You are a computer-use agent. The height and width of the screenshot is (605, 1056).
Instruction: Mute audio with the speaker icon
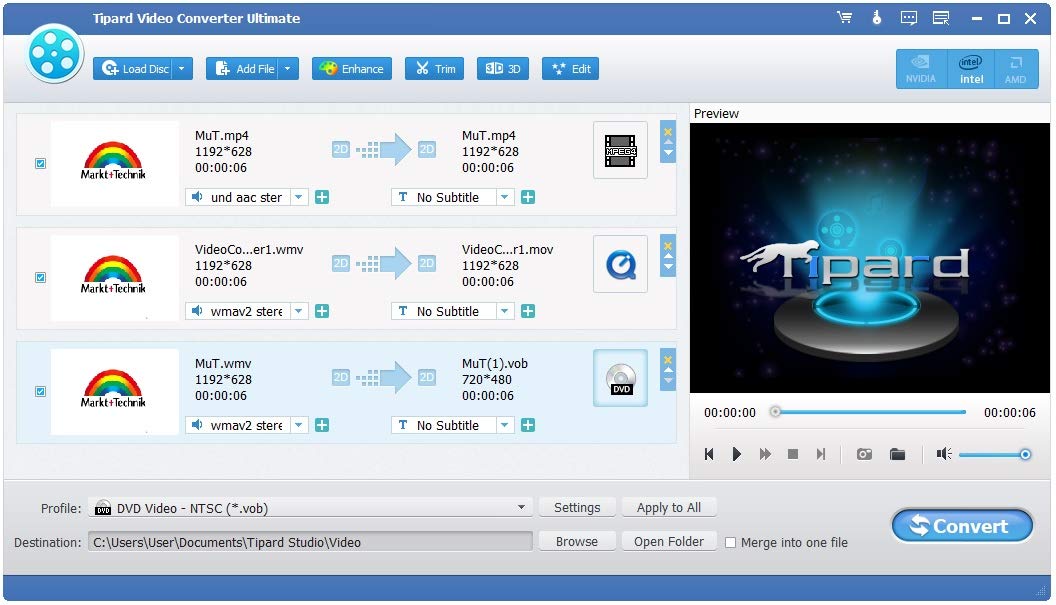coord(943,454)
